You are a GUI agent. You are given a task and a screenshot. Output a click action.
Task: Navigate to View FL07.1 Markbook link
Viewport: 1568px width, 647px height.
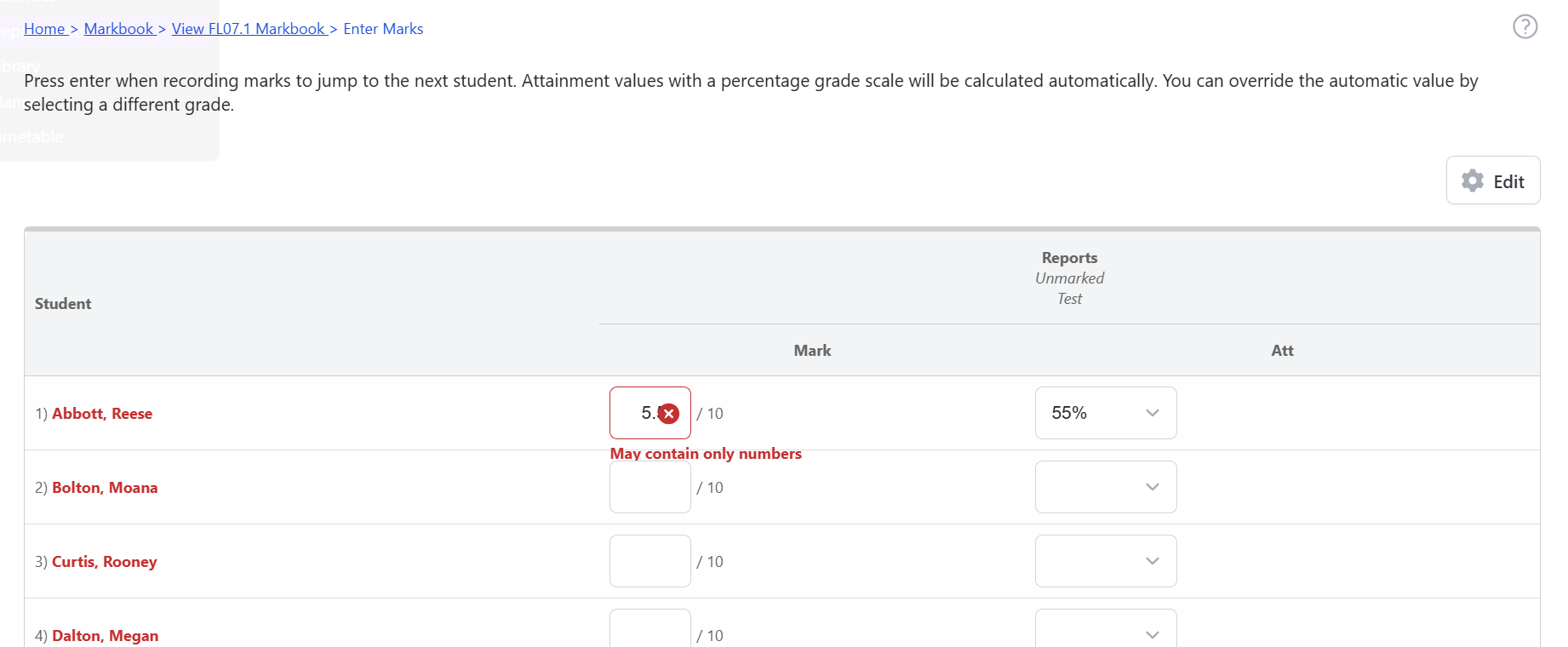coord(248,29)
